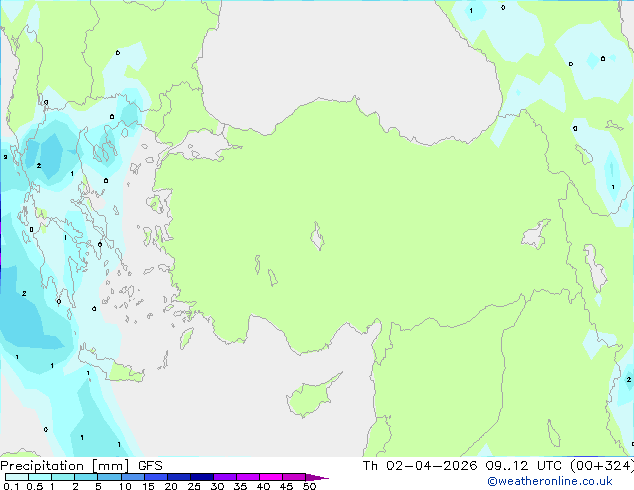This screenshot has width=634, height=490.
Task: Click the 5–10 mm legend swatch
Action: [x=109, y=477]
